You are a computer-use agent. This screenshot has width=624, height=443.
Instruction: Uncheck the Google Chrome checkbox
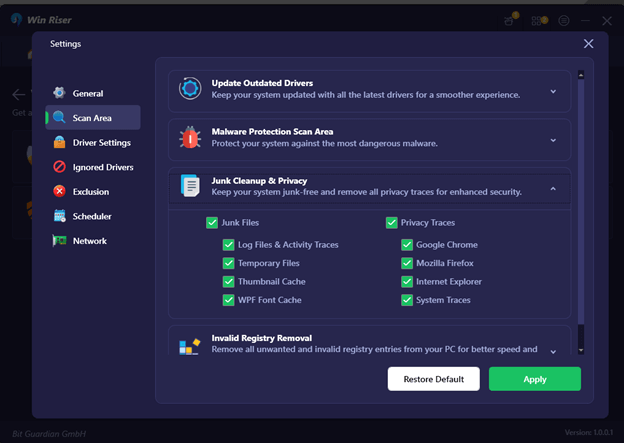point(407,245)
